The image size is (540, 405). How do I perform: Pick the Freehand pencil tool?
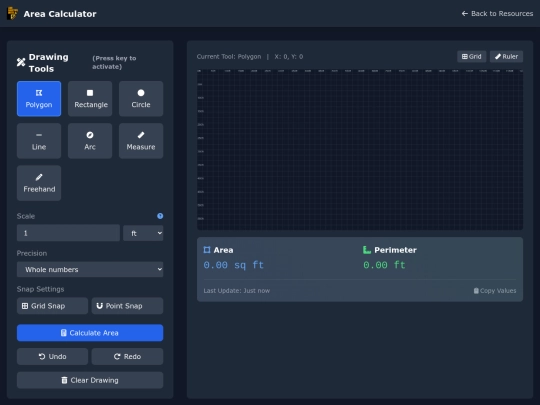(x=39, y=183)
